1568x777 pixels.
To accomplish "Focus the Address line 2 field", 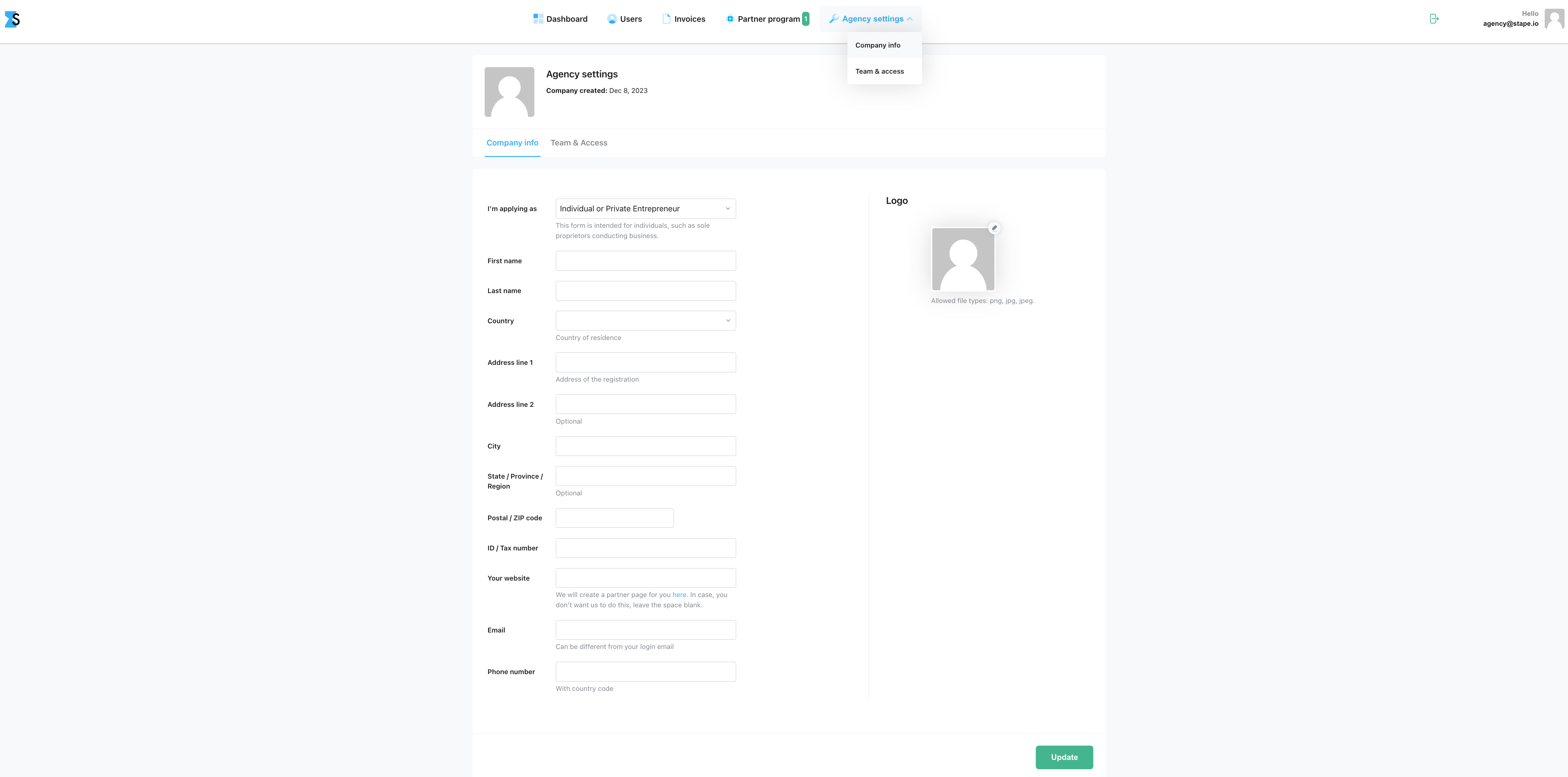I will pos(645,405).
